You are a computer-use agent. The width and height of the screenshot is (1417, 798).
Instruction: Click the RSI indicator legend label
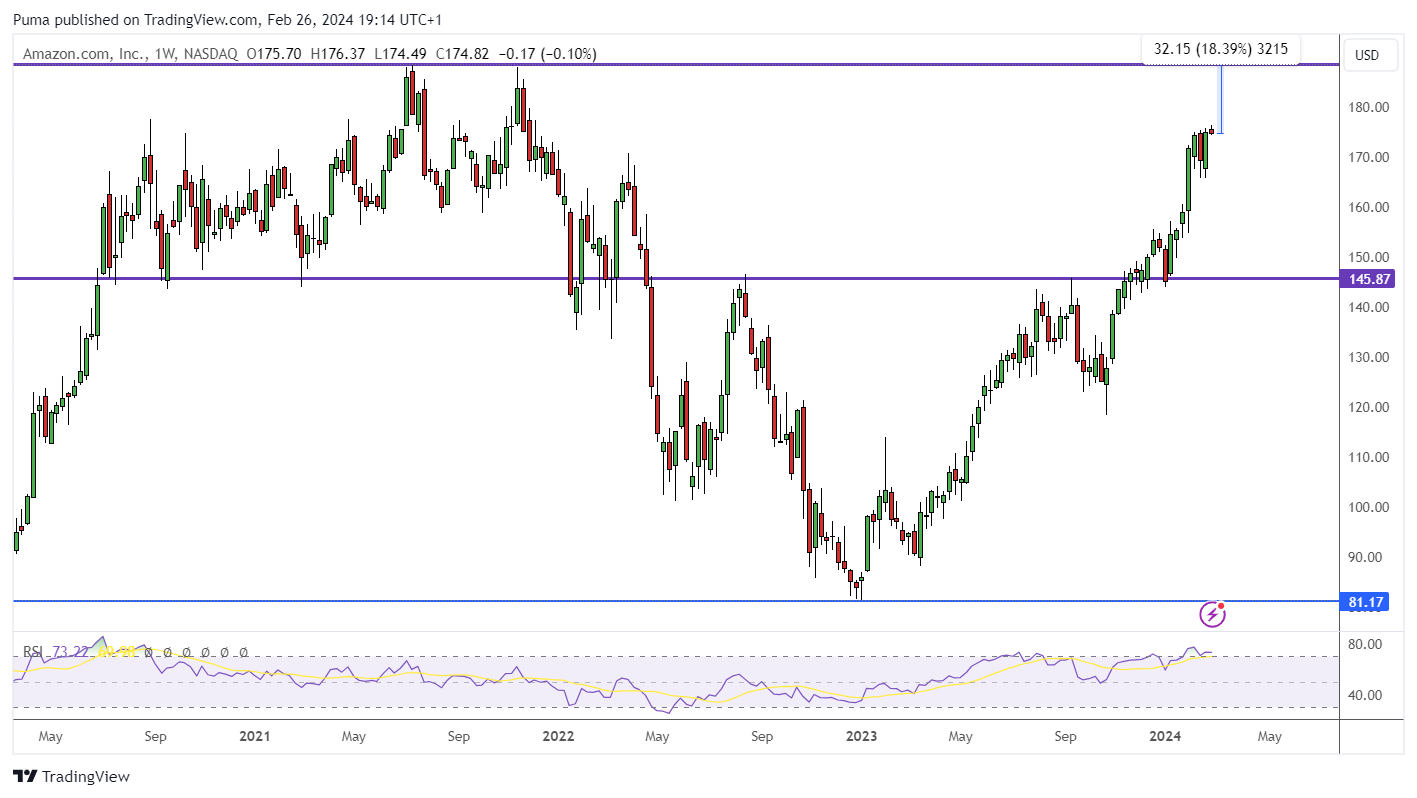(x=33, y=652)
